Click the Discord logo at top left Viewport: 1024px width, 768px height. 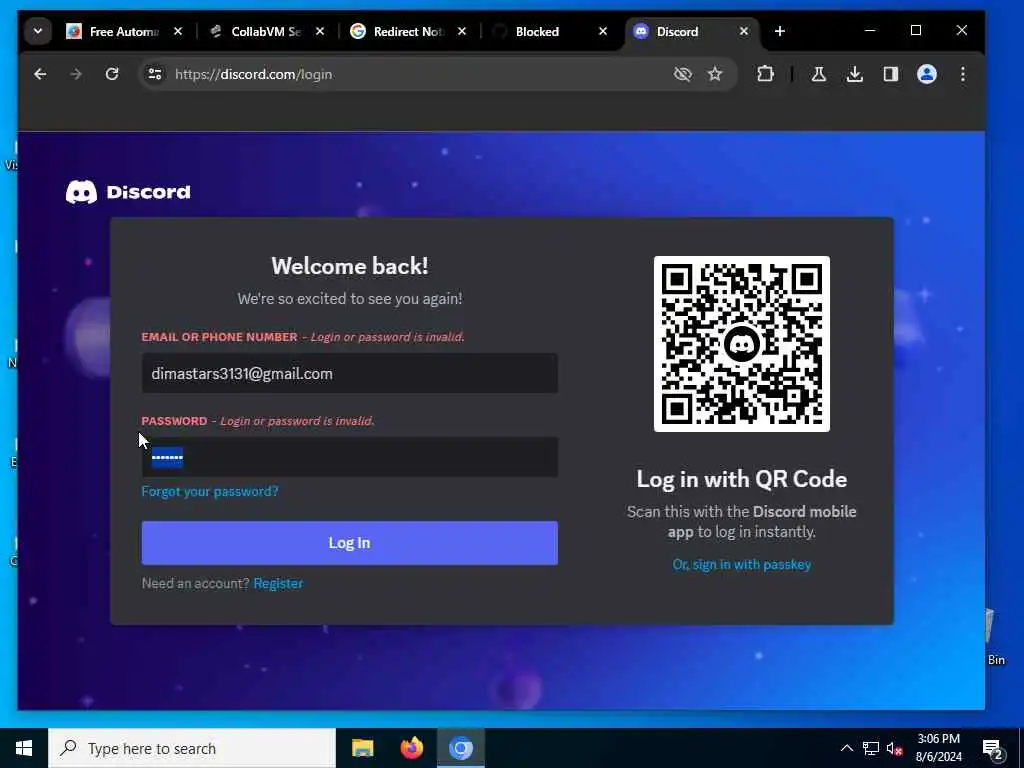[x=128, y=192]
